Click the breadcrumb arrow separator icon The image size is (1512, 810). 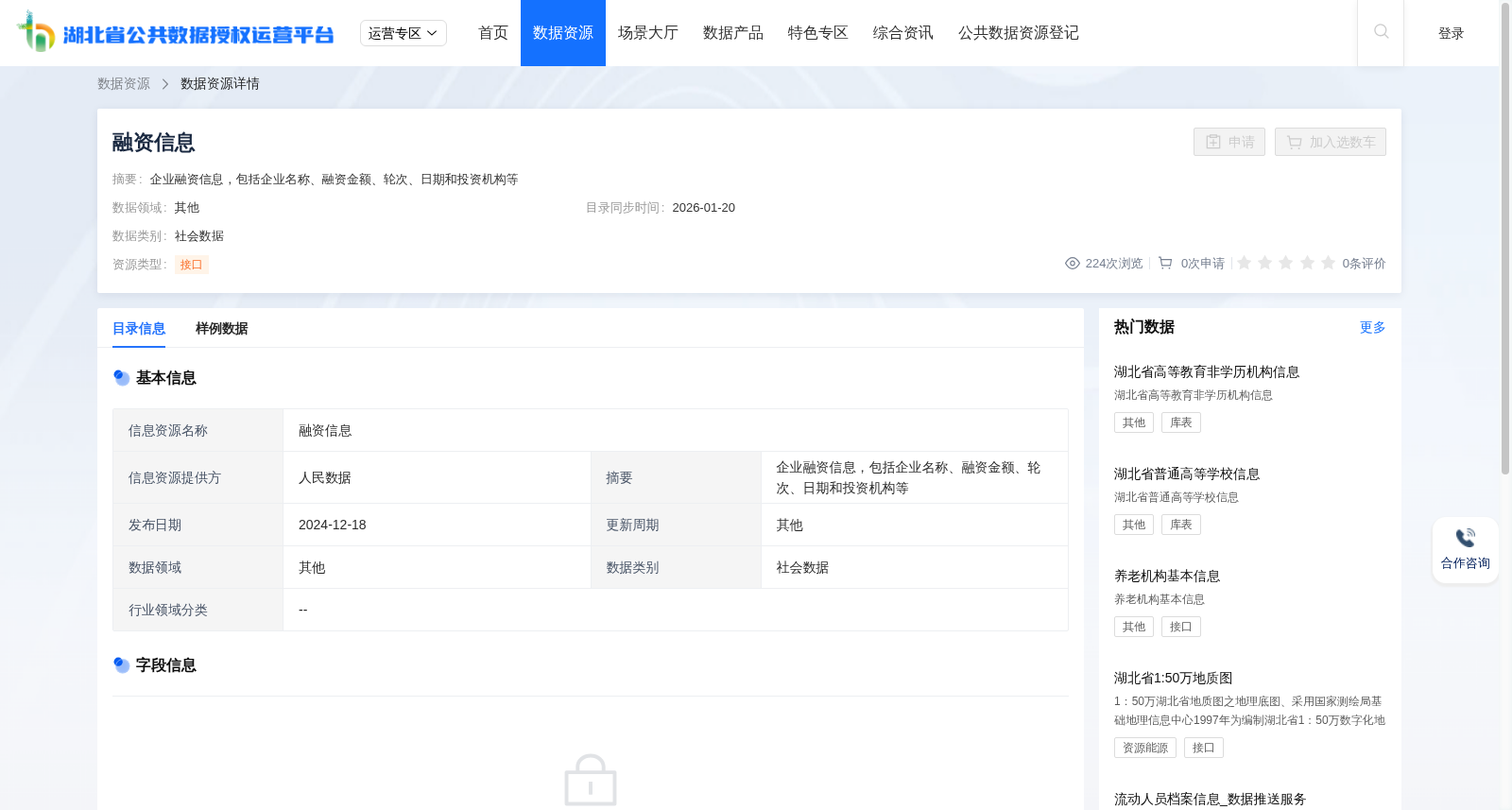click(165, 84)
